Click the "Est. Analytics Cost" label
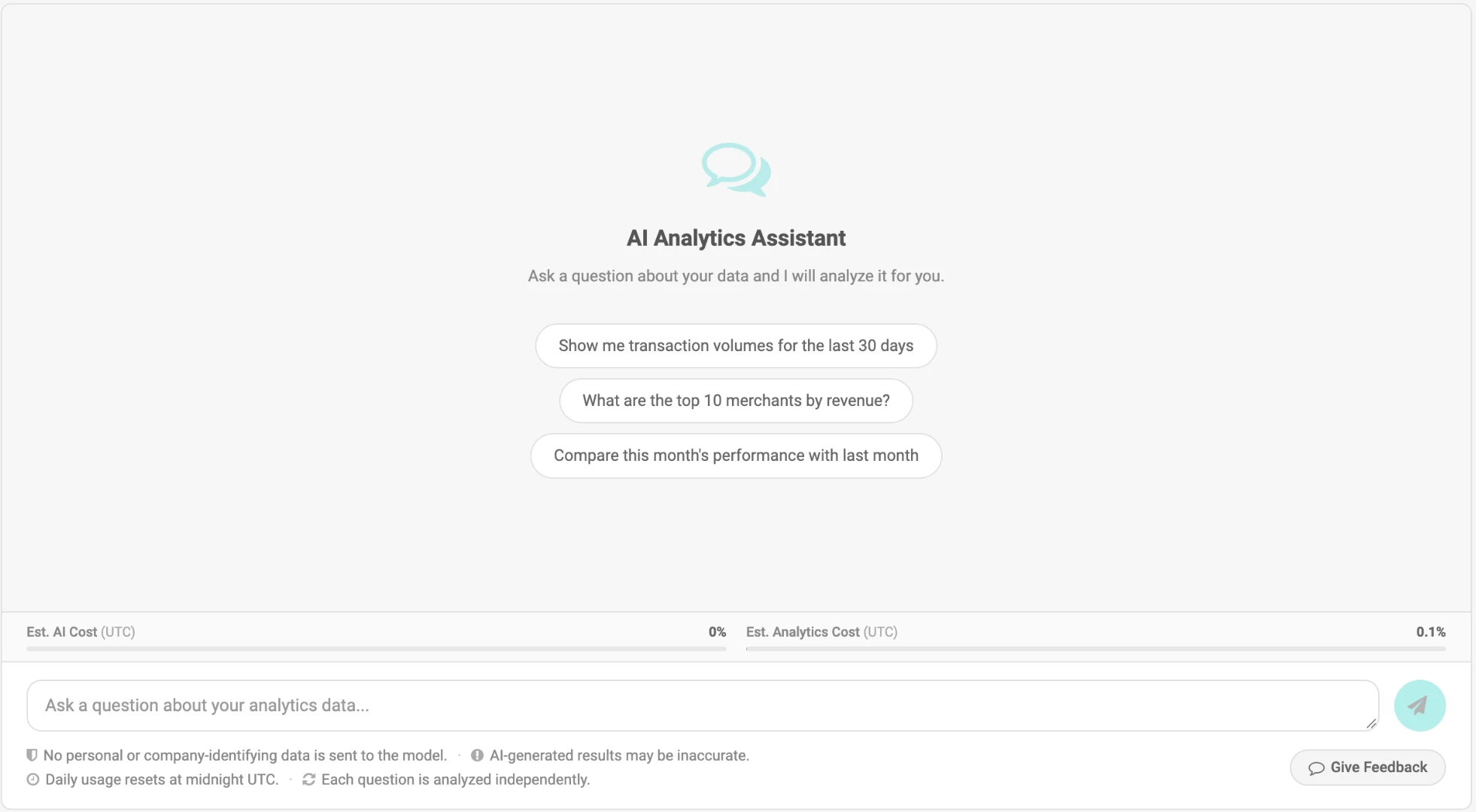Screen dimensions: 1476x812 (x=803, y=632)
